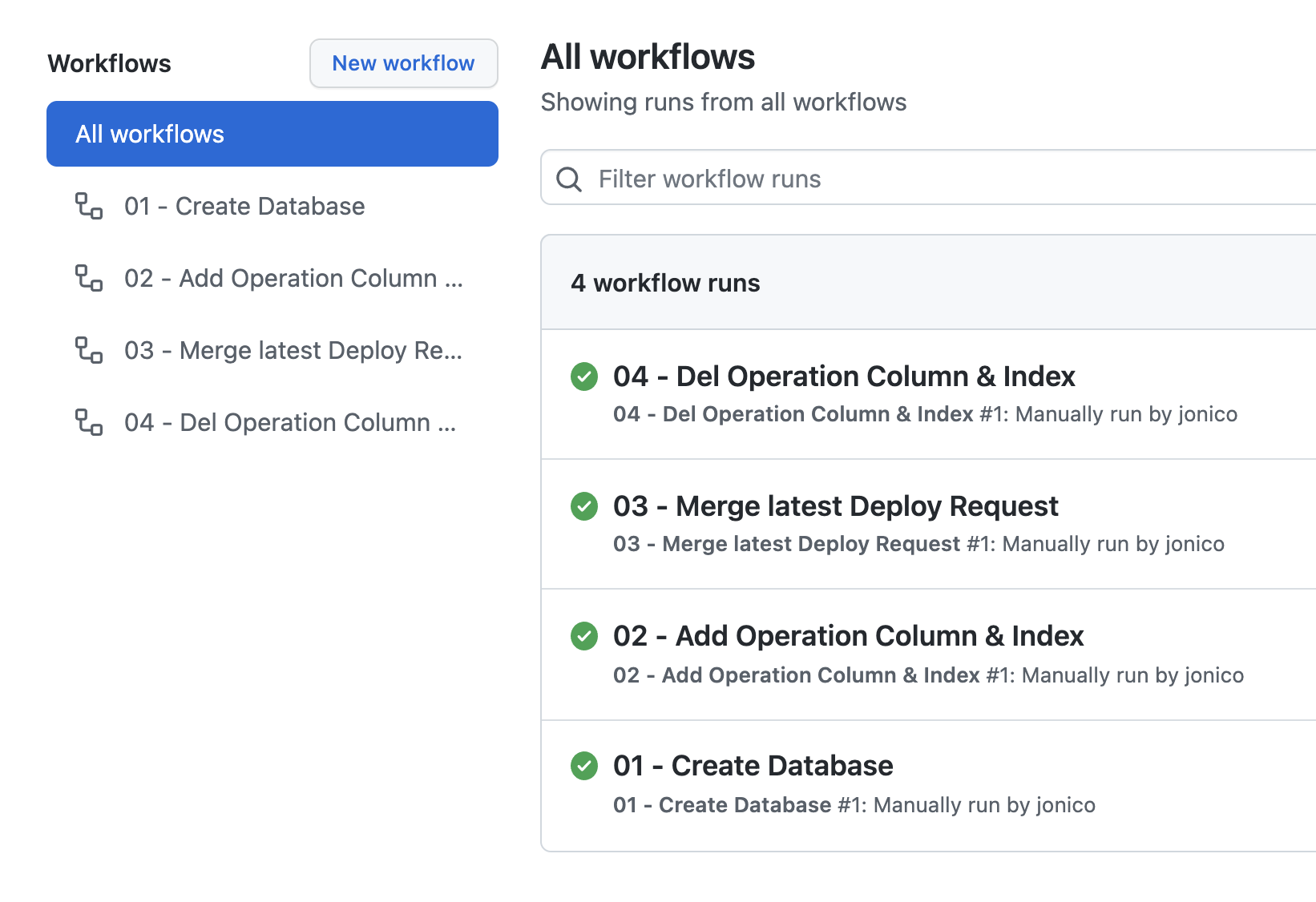
Task: Click green success check for 02 run
Action: 584,636
